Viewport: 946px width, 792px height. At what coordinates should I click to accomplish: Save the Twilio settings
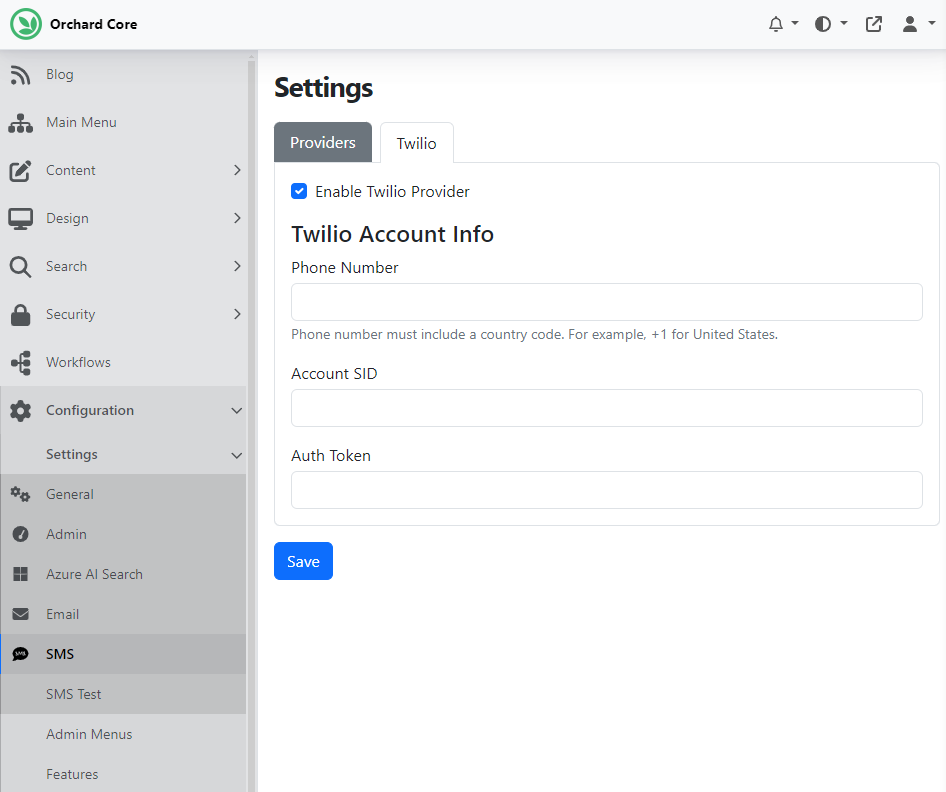click(303, 561)
